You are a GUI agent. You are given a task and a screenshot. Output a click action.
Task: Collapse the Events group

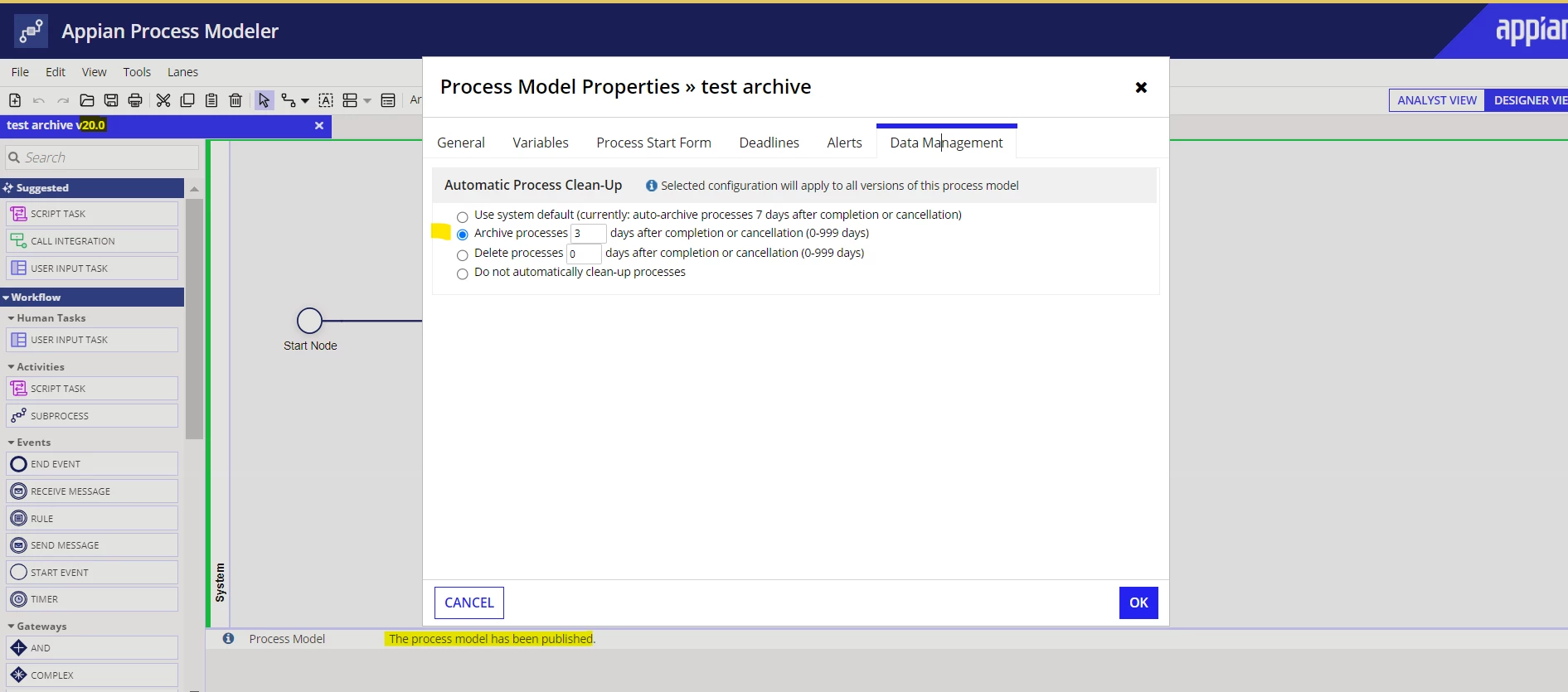[12, 443]
